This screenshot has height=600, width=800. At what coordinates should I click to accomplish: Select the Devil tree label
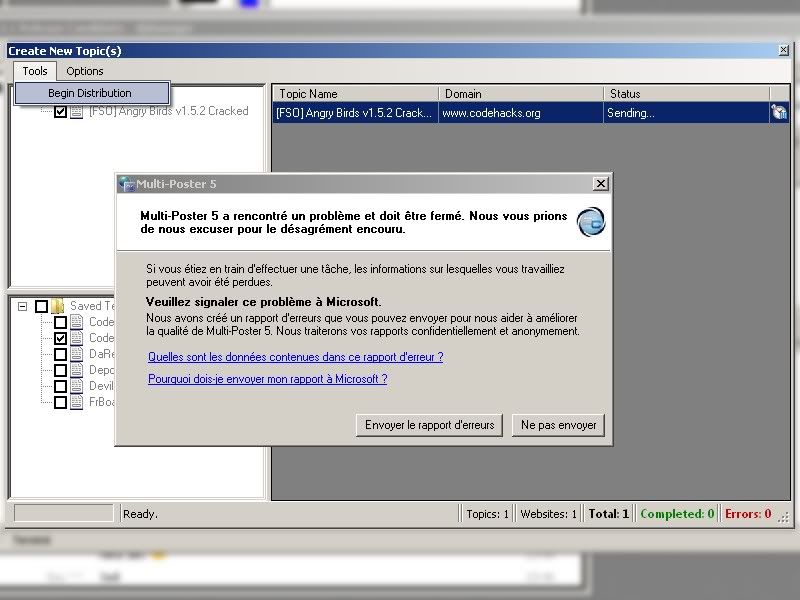coord(102,386)
